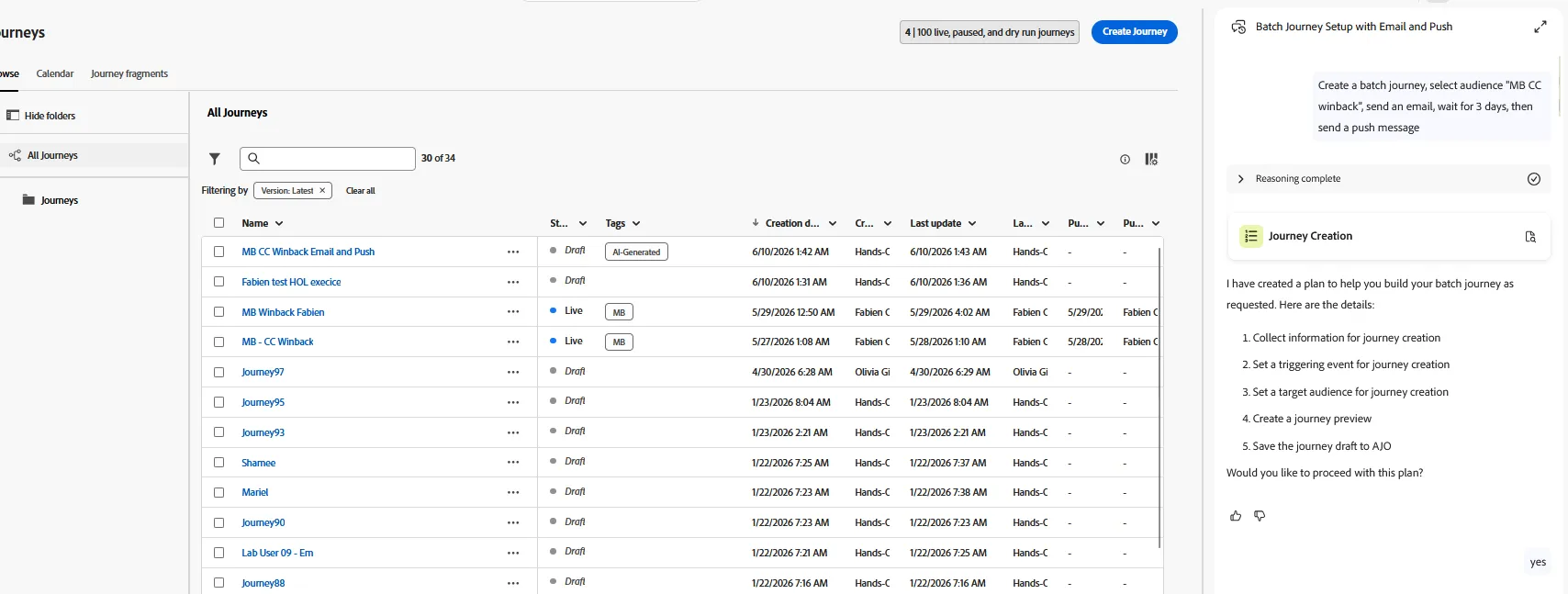
Task: Open the Journey Creation document icon
Action: click(x=1530, y=236)
